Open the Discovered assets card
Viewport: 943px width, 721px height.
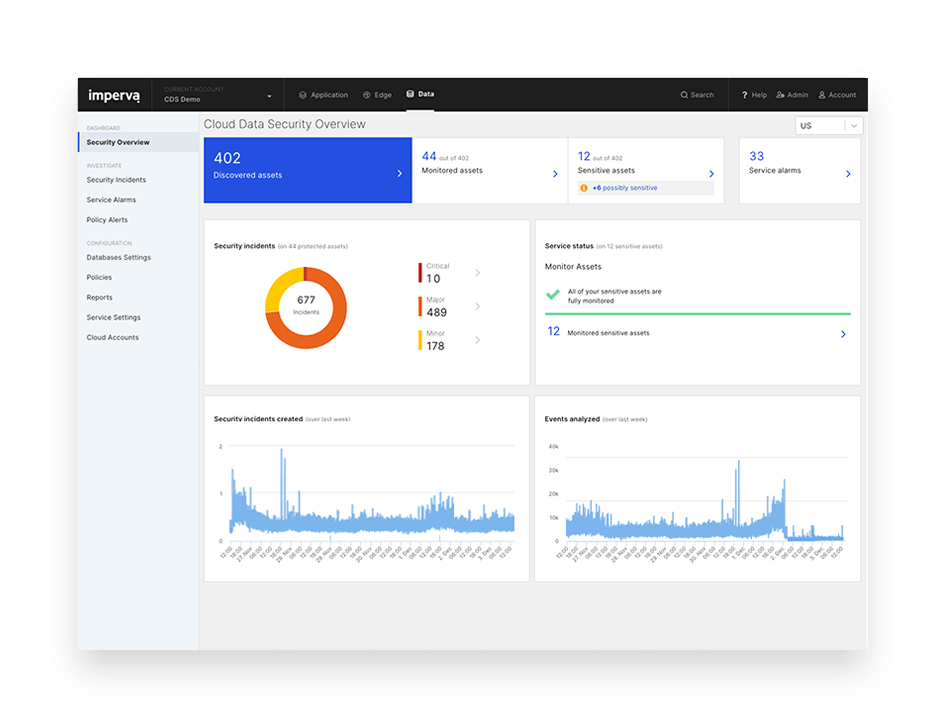tap(307, 170)
